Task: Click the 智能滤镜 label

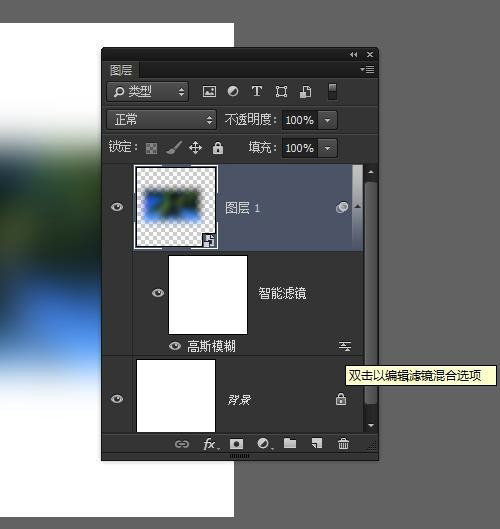Action: pos(282,293)
